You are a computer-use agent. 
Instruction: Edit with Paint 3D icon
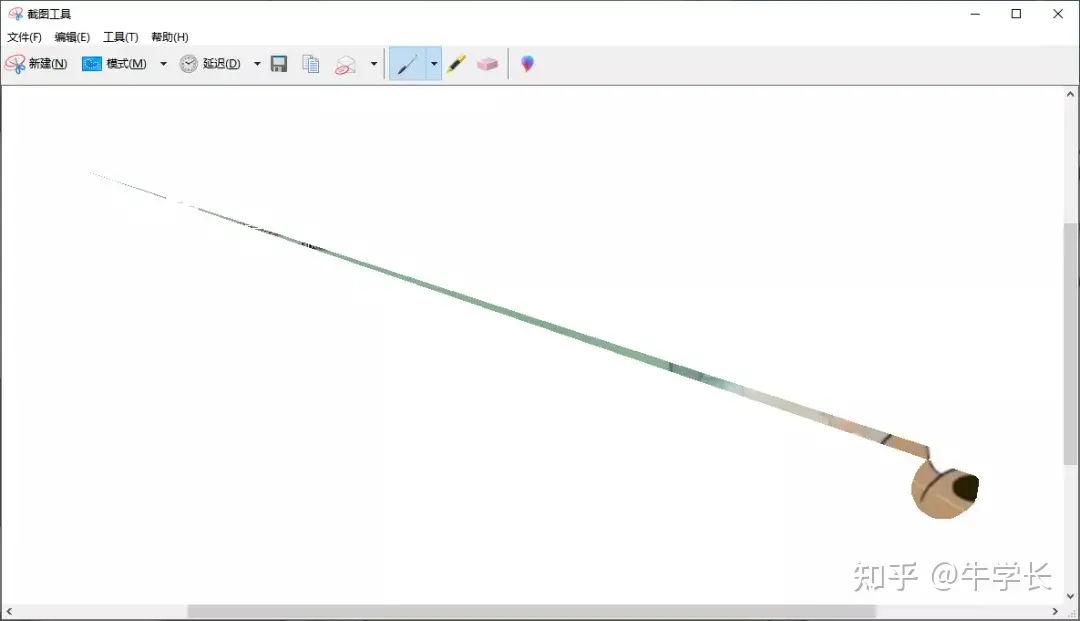pyautogui.click(x=527, y=64)
